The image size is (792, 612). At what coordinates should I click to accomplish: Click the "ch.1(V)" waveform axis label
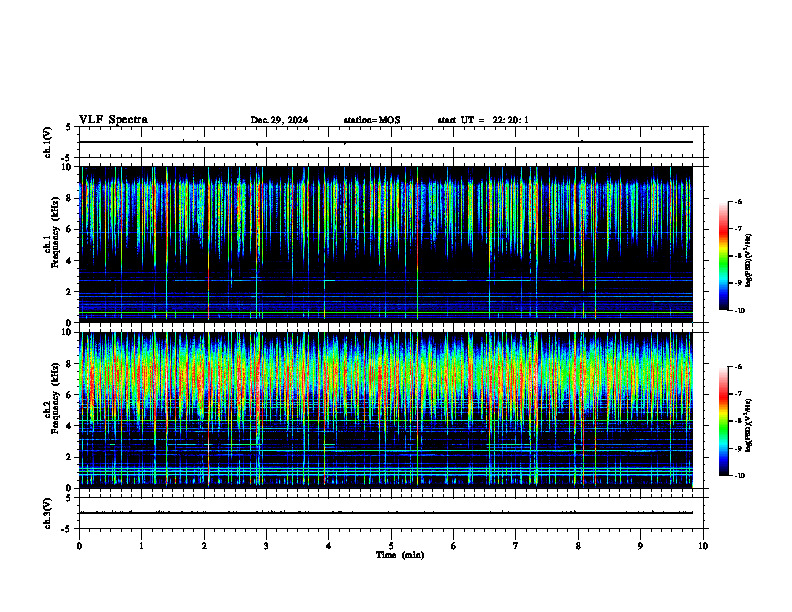[x=48, y=142]
